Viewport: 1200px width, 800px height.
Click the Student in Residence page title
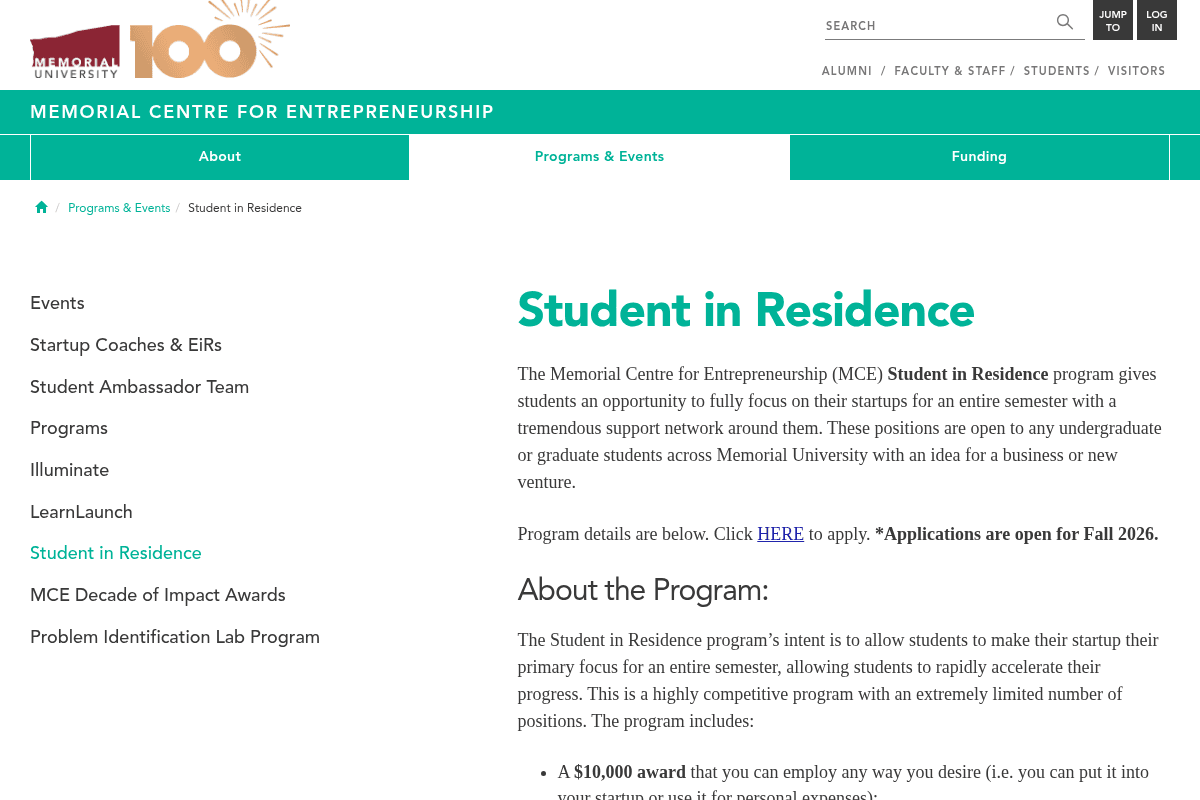tap(746, 310)
